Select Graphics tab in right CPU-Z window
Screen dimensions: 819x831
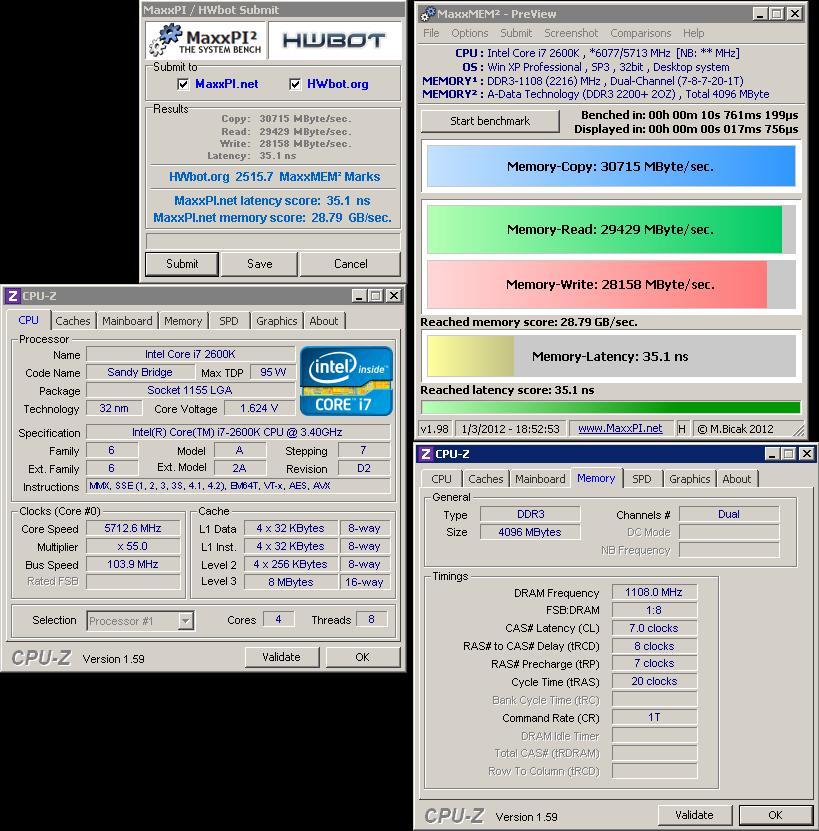click(689, 479)
